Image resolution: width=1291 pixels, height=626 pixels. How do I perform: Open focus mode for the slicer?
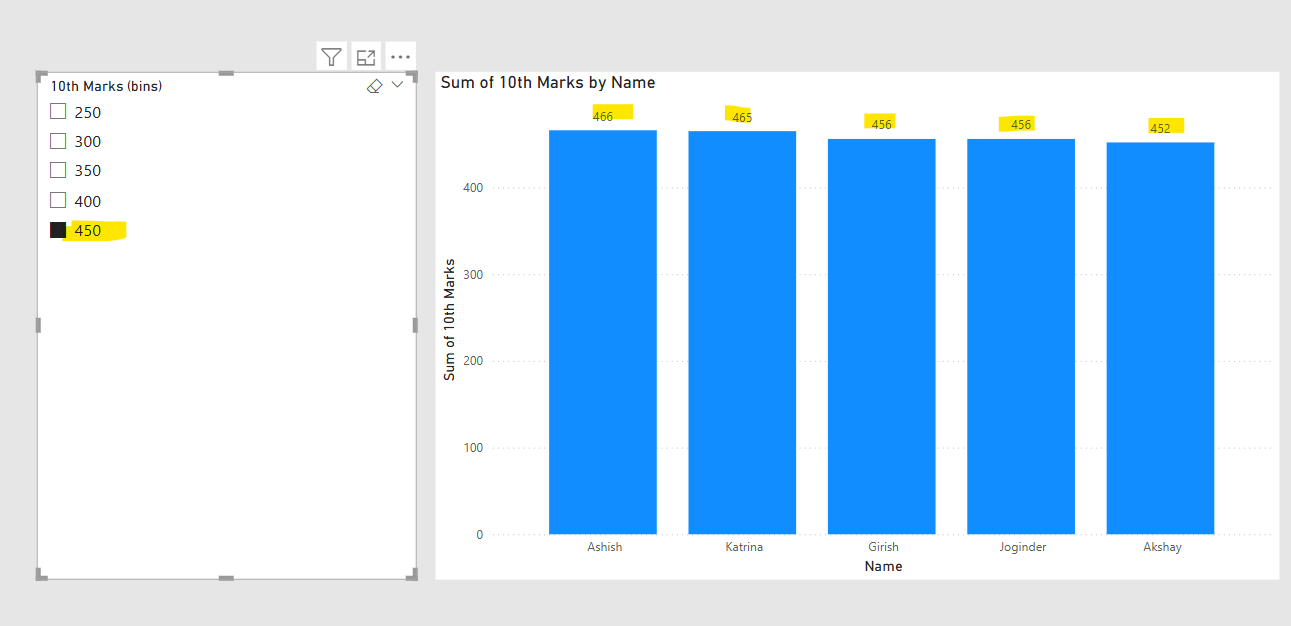(x=366, y=57)
